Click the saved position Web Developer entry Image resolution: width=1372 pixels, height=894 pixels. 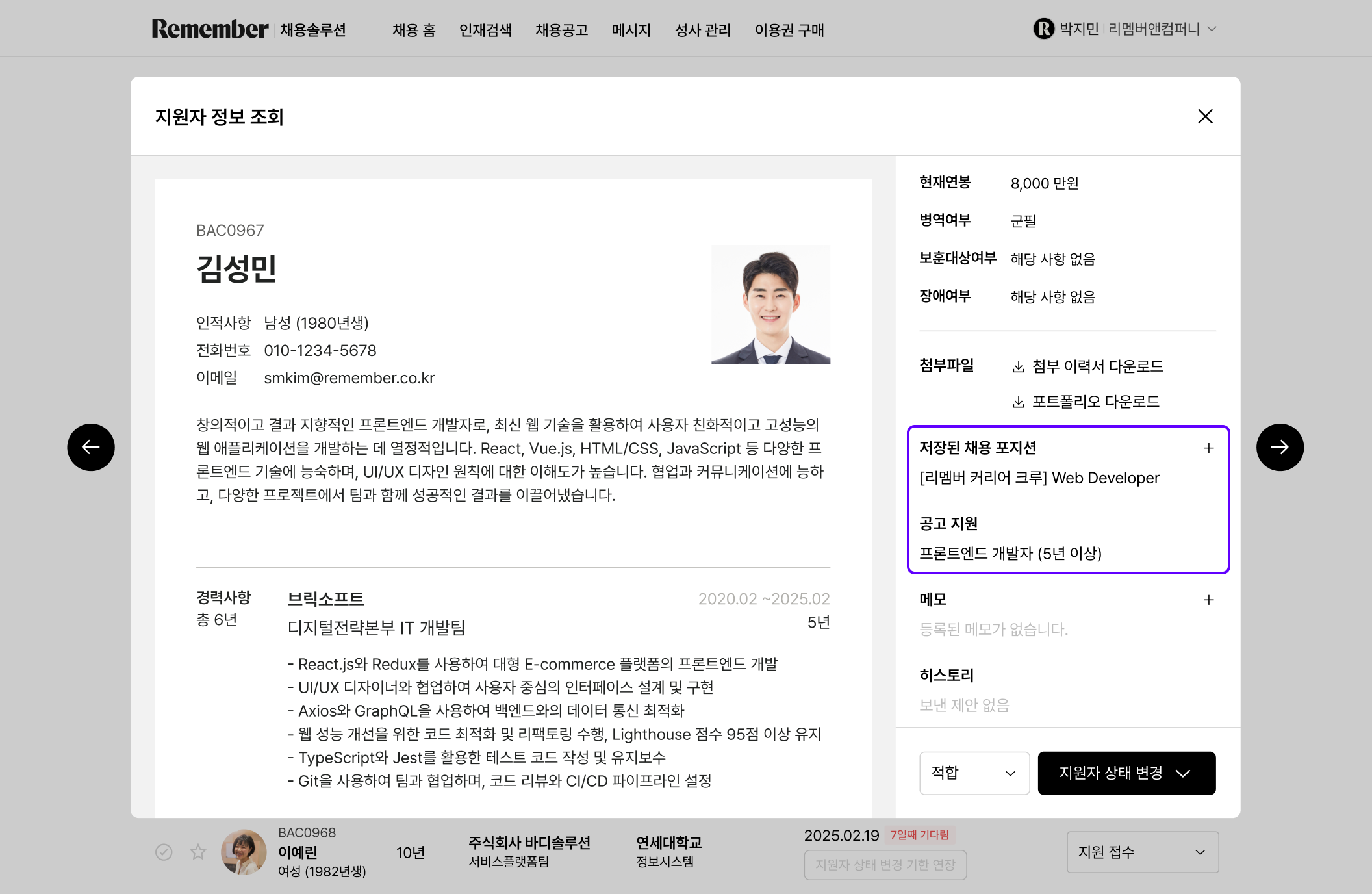[x=1039, y=478]
